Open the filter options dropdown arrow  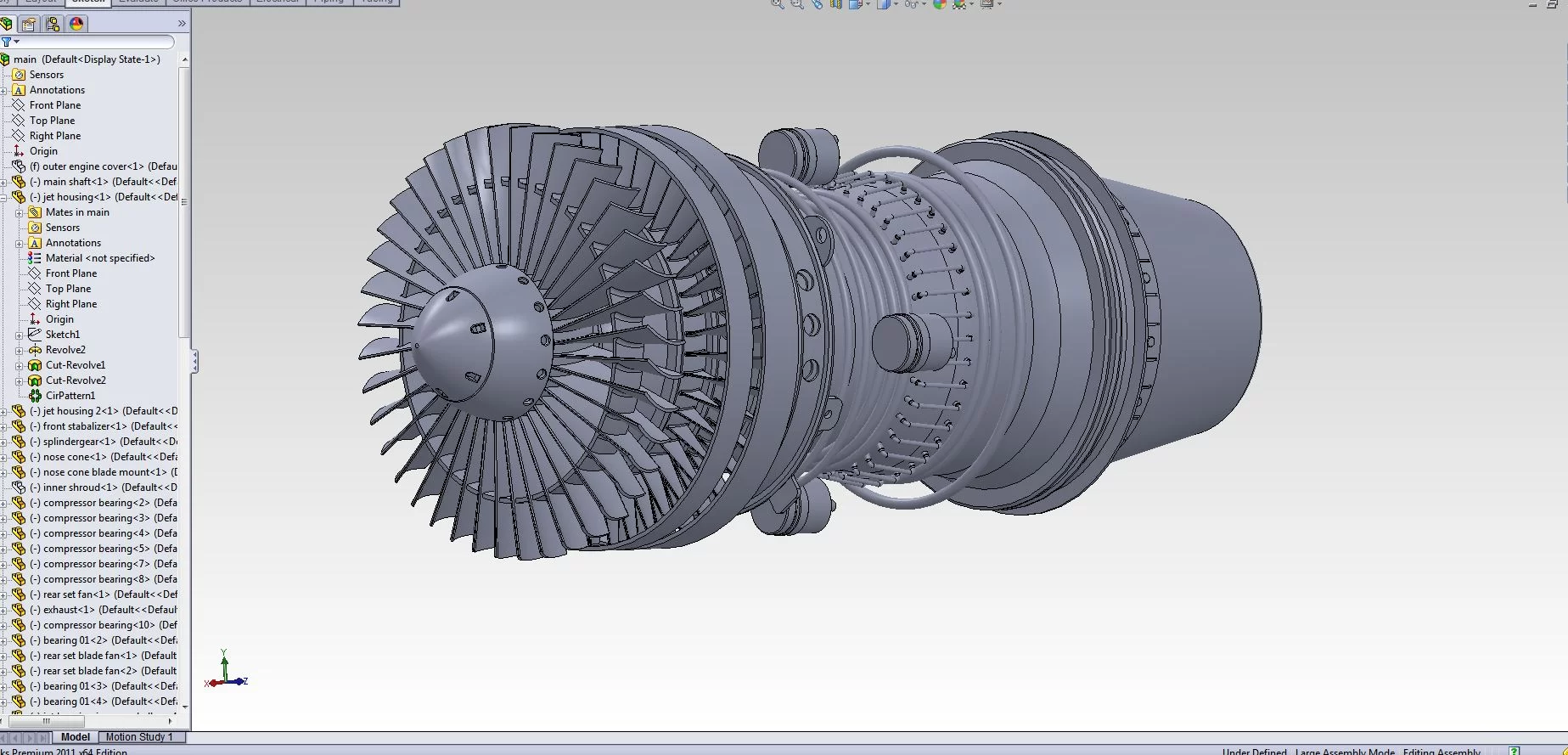click(16, 42)
